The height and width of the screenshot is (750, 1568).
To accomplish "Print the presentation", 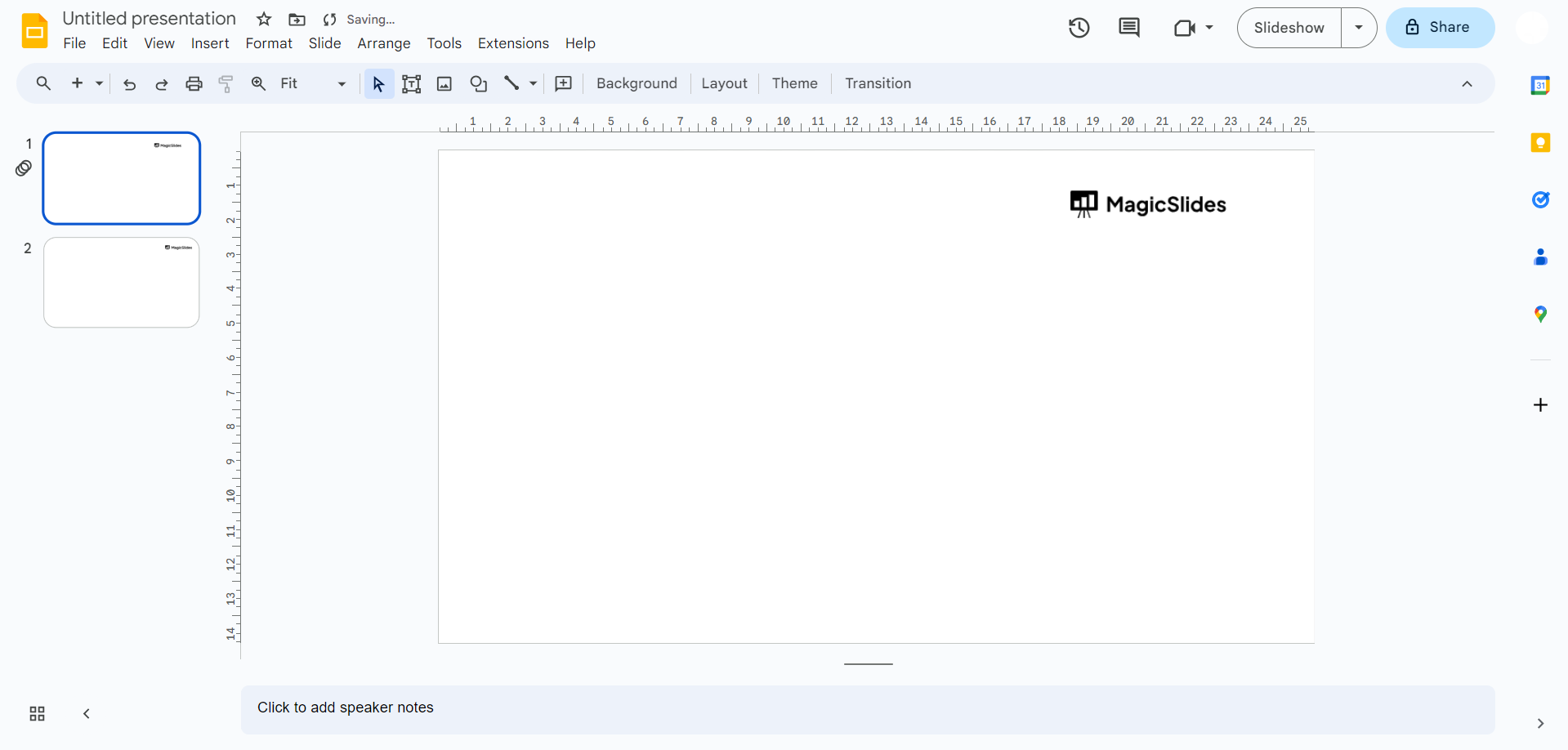I will point(194,83).
